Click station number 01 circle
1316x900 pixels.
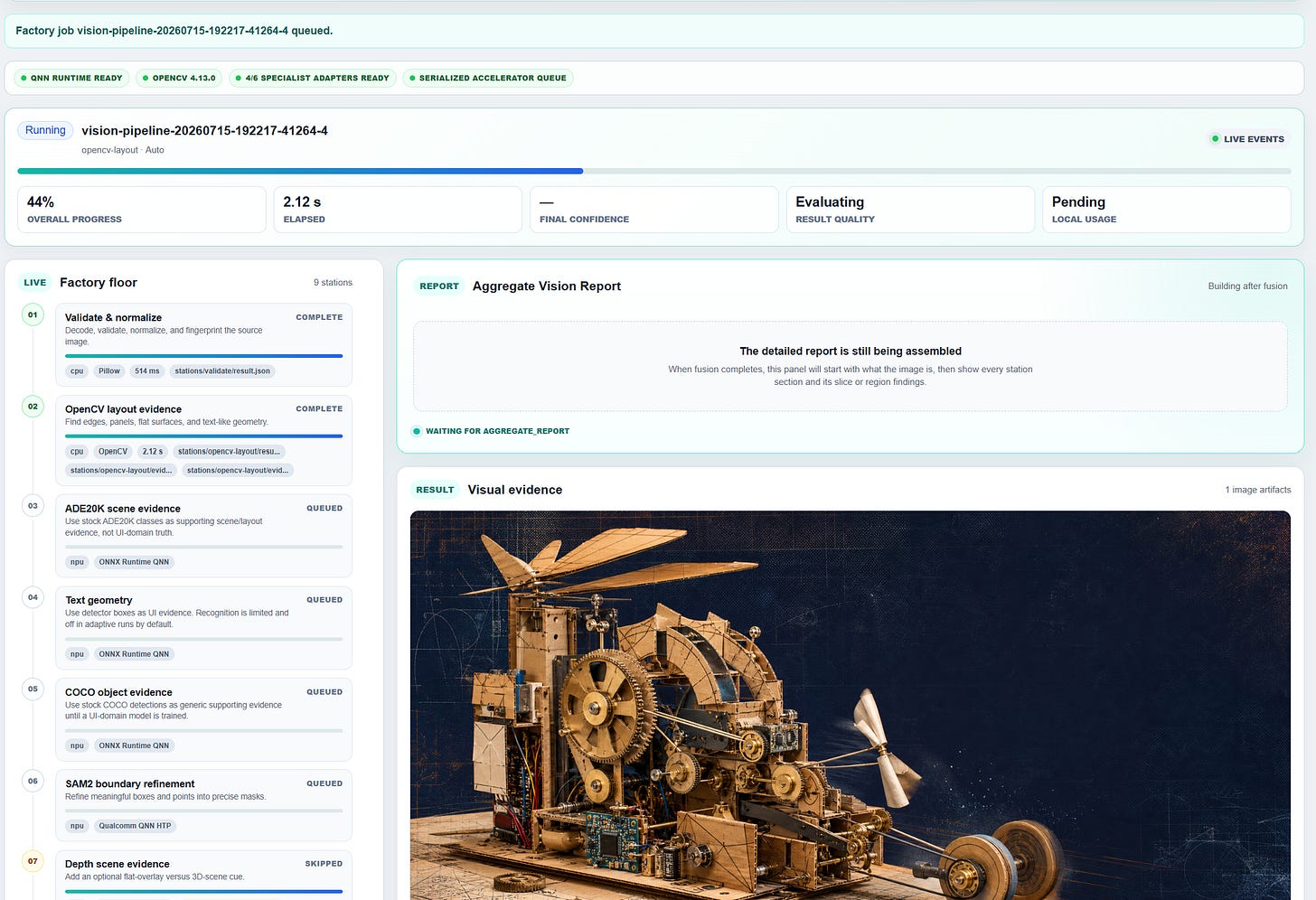pos(33,315)
